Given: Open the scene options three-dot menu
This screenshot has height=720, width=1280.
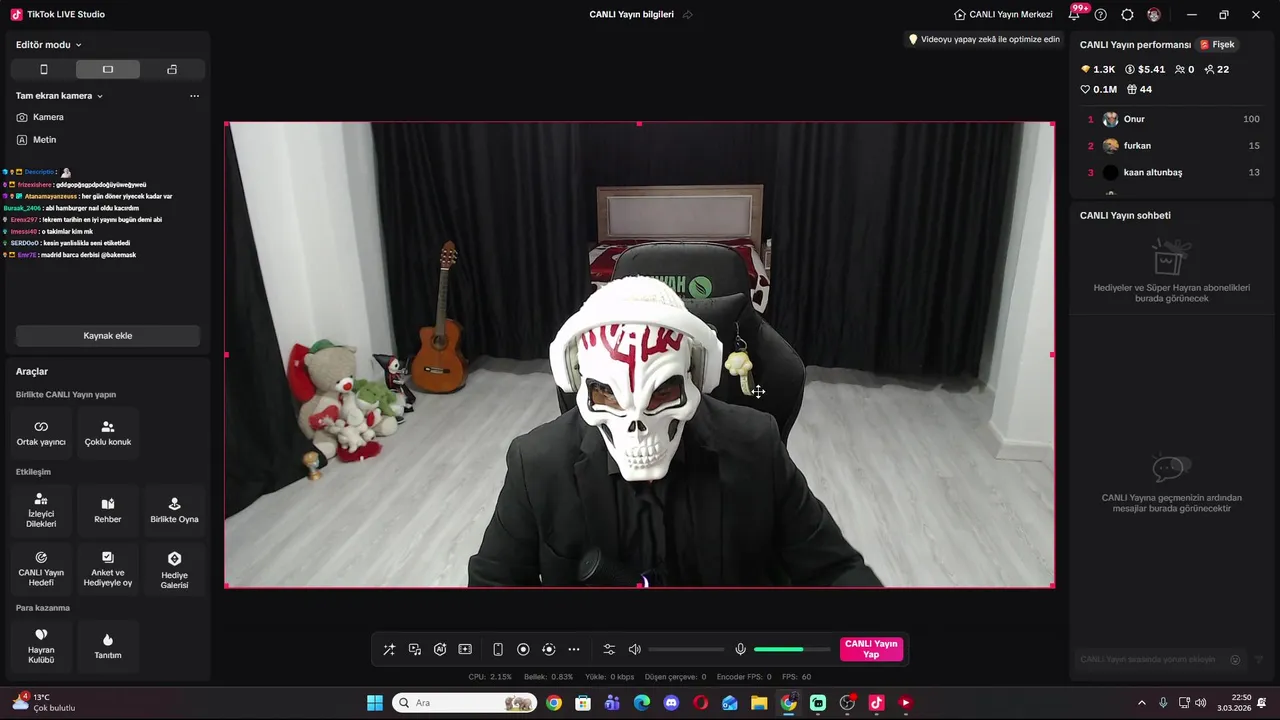Looking at the screenshot, I should [x=194, y=96].
